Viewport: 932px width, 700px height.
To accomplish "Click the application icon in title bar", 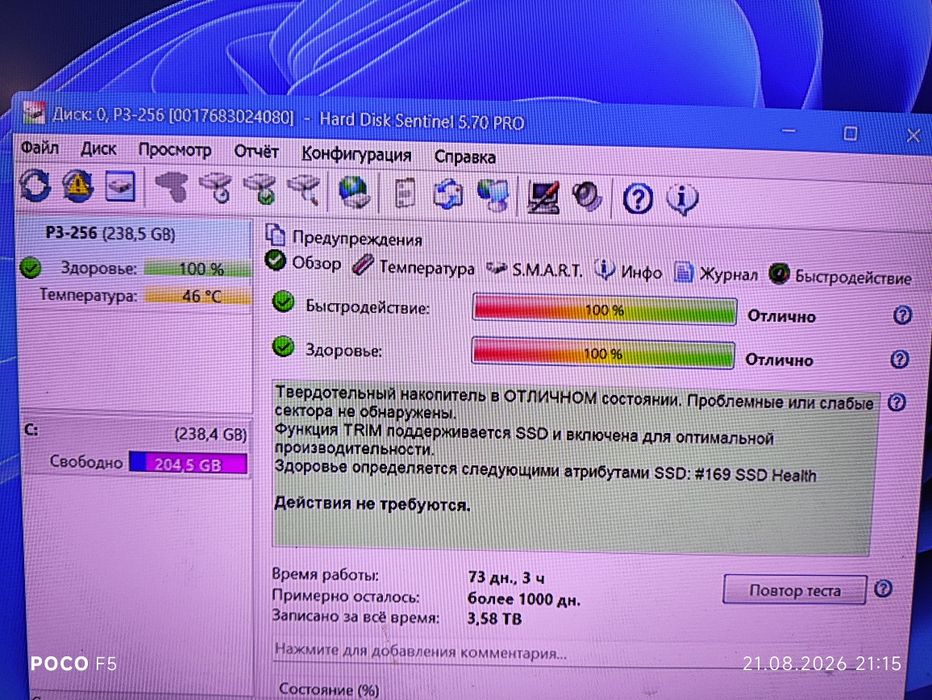I will pos(34,111).
